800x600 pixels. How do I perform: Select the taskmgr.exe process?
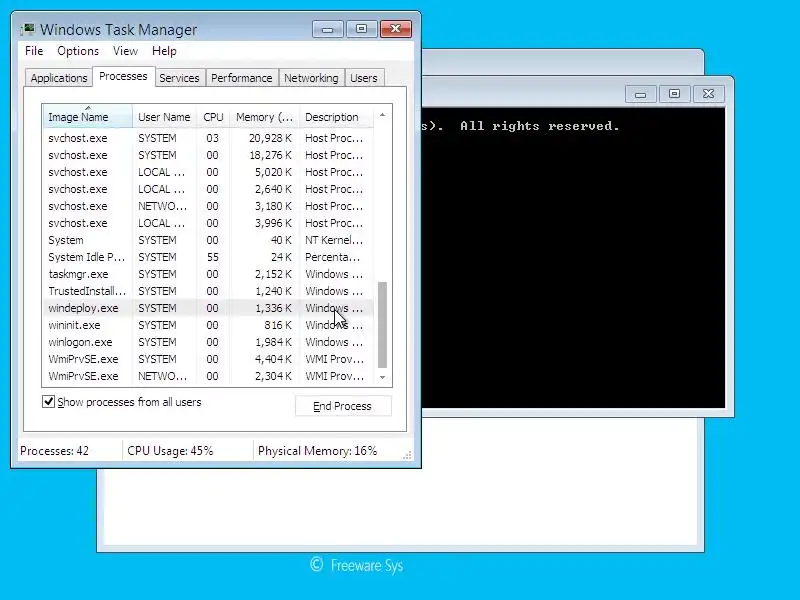pos(208,274)
